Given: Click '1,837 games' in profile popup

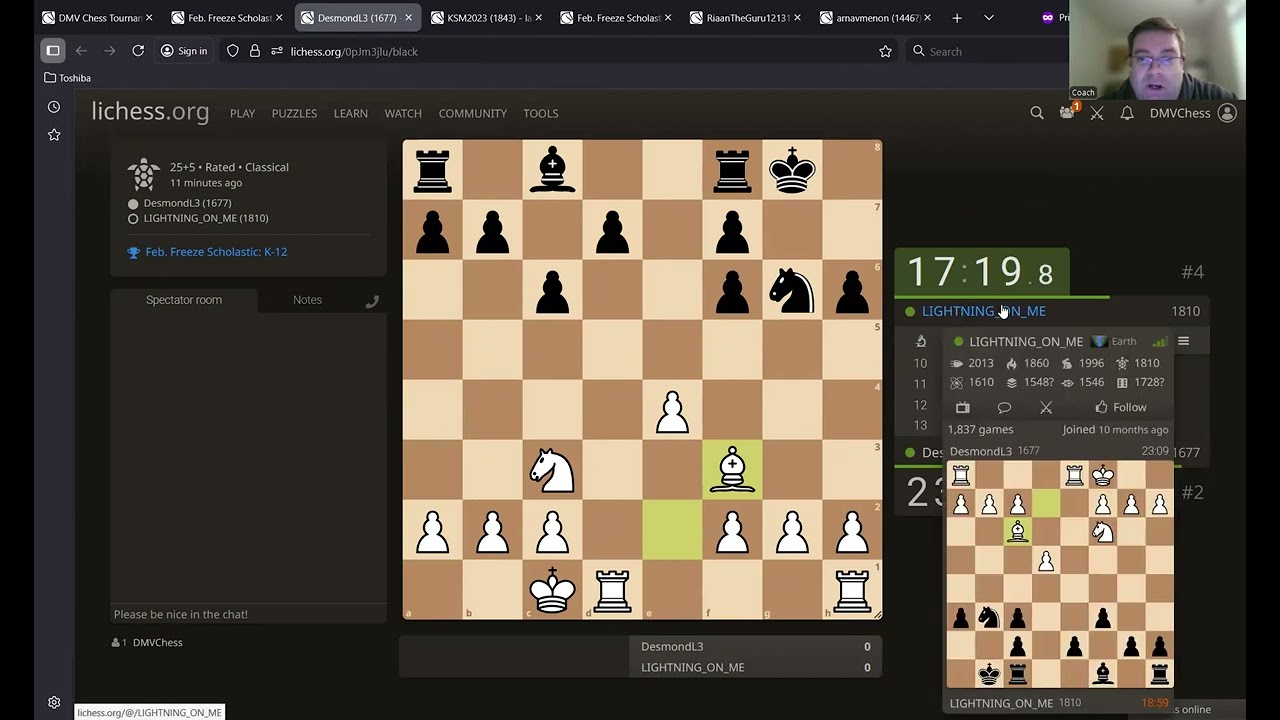Looking at the screenshot, I should [x=980, y=429].
